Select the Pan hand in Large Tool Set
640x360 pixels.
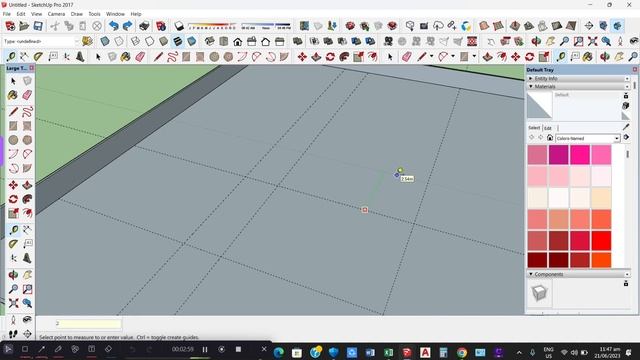pos(27,275)
